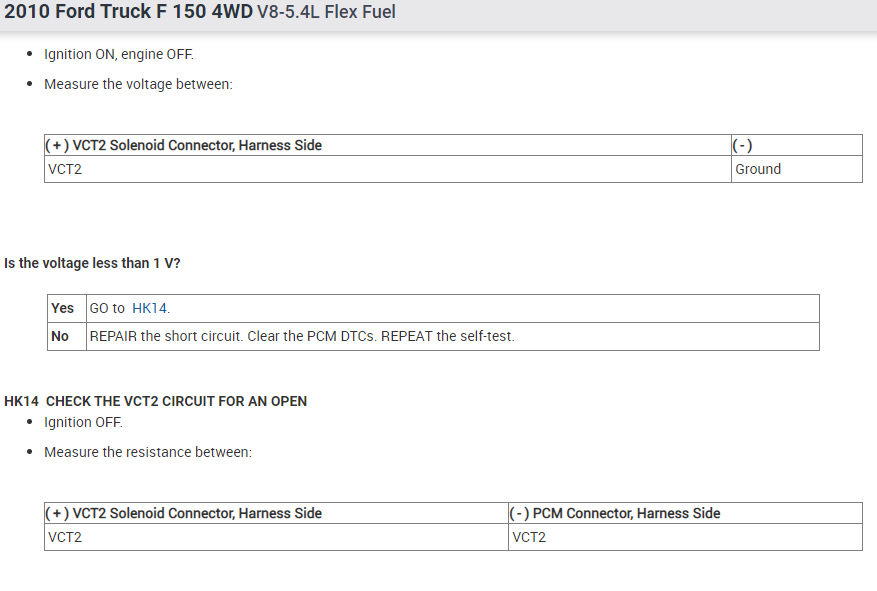Click the Ground cell

tap(758, 169)
